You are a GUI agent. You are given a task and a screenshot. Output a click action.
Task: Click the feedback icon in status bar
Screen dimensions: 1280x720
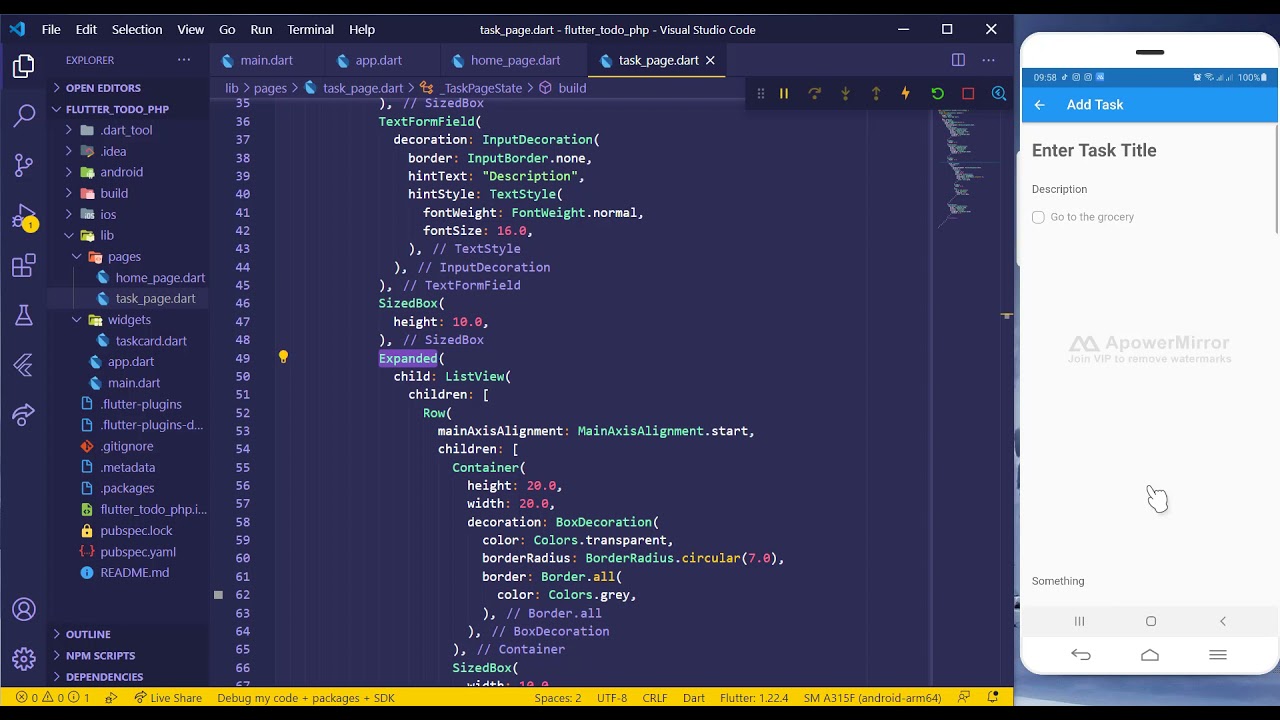964,697
